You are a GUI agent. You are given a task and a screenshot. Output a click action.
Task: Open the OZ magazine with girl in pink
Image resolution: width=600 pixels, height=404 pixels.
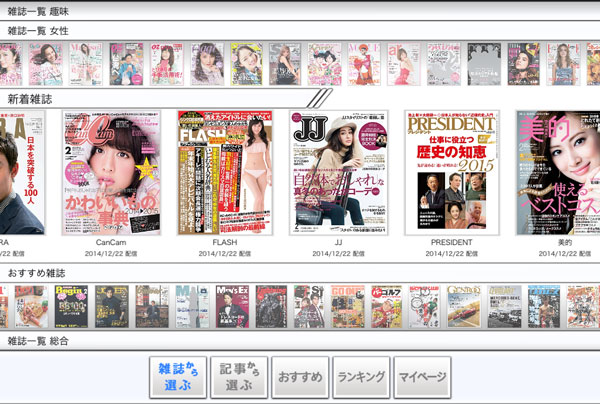tap(167, 64)
